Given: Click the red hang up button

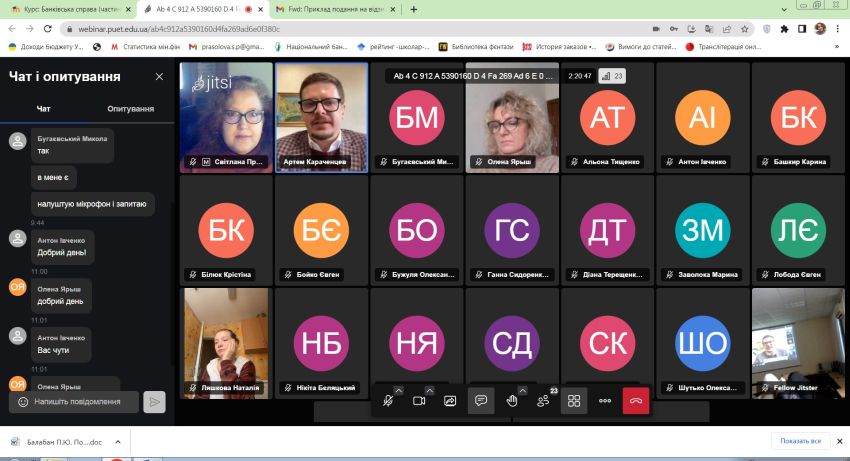Looking at the screenshot, I should (x=635, y=401).
